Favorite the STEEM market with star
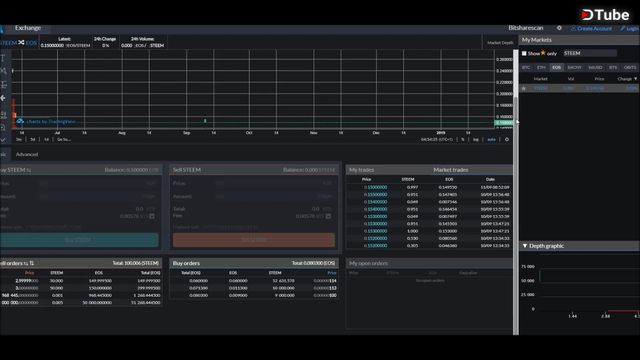Viewport: 640px width, 360px height. [x=524, y=88]
